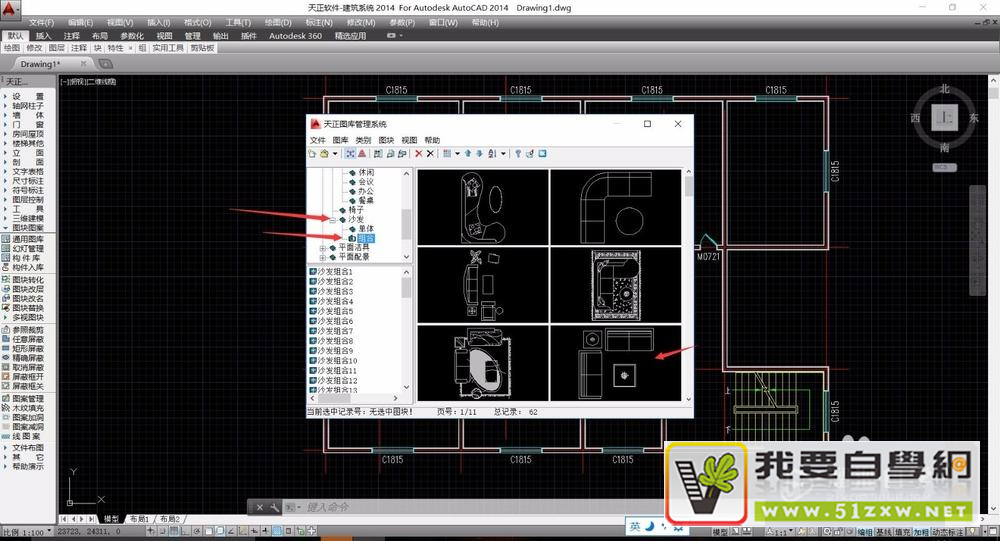The image size is (1000, 541).
Task: Open dropdown arrow next to sort icon
Action: 503,154
